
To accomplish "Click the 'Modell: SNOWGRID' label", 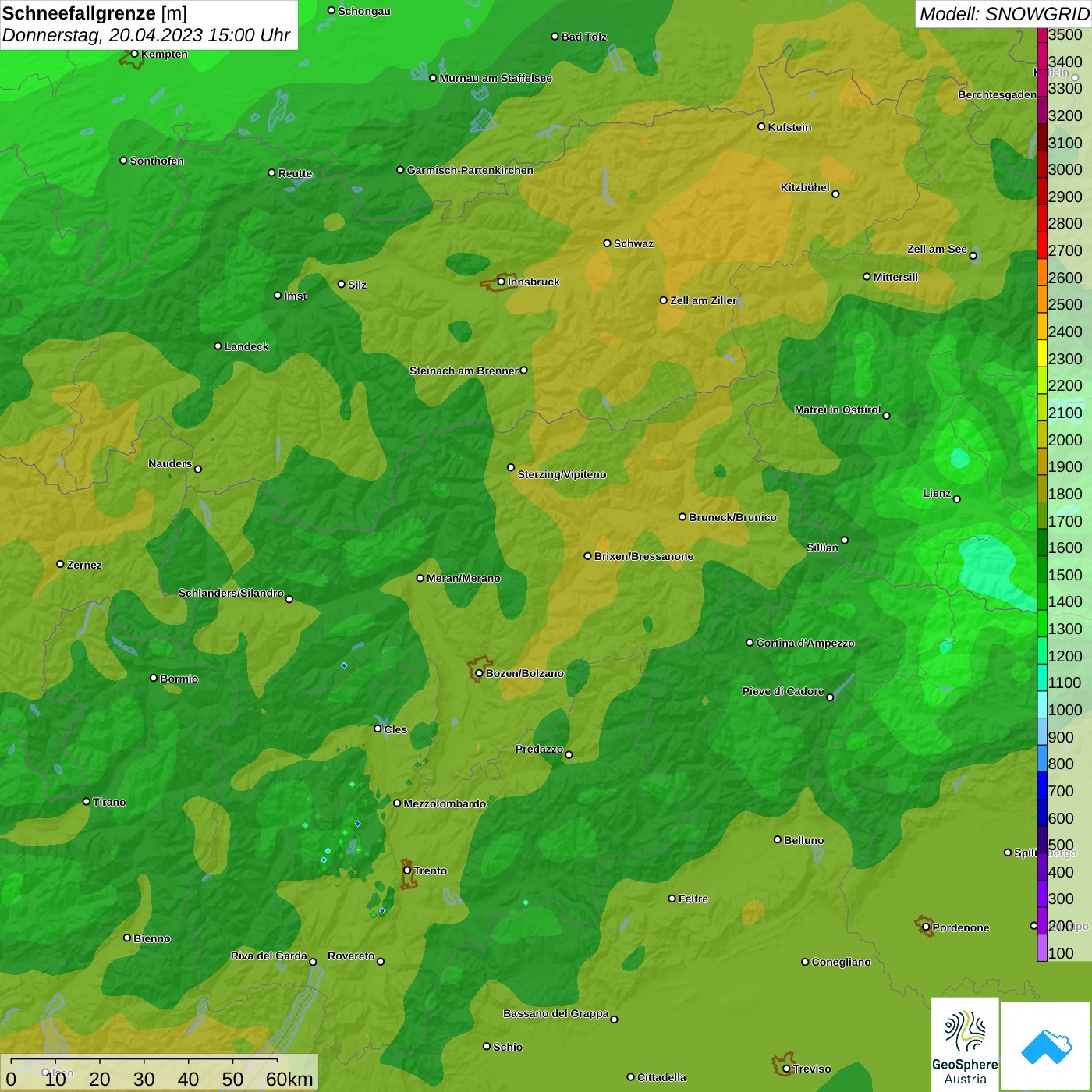I will (x=1004, y=14).
